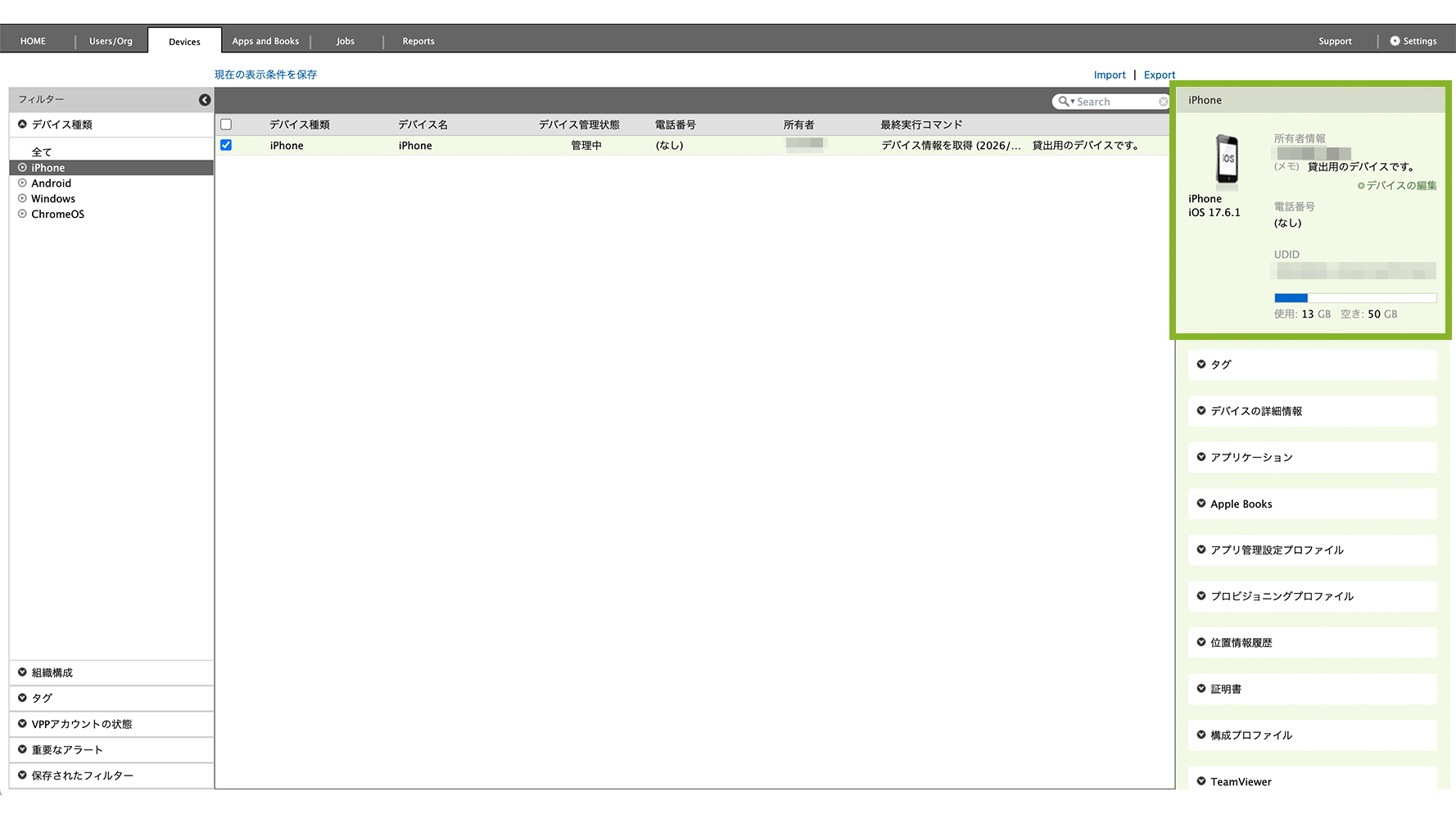This screenshot has width=1456, height=819.
Task: Click the storage usage bar
Action: 1354,298
